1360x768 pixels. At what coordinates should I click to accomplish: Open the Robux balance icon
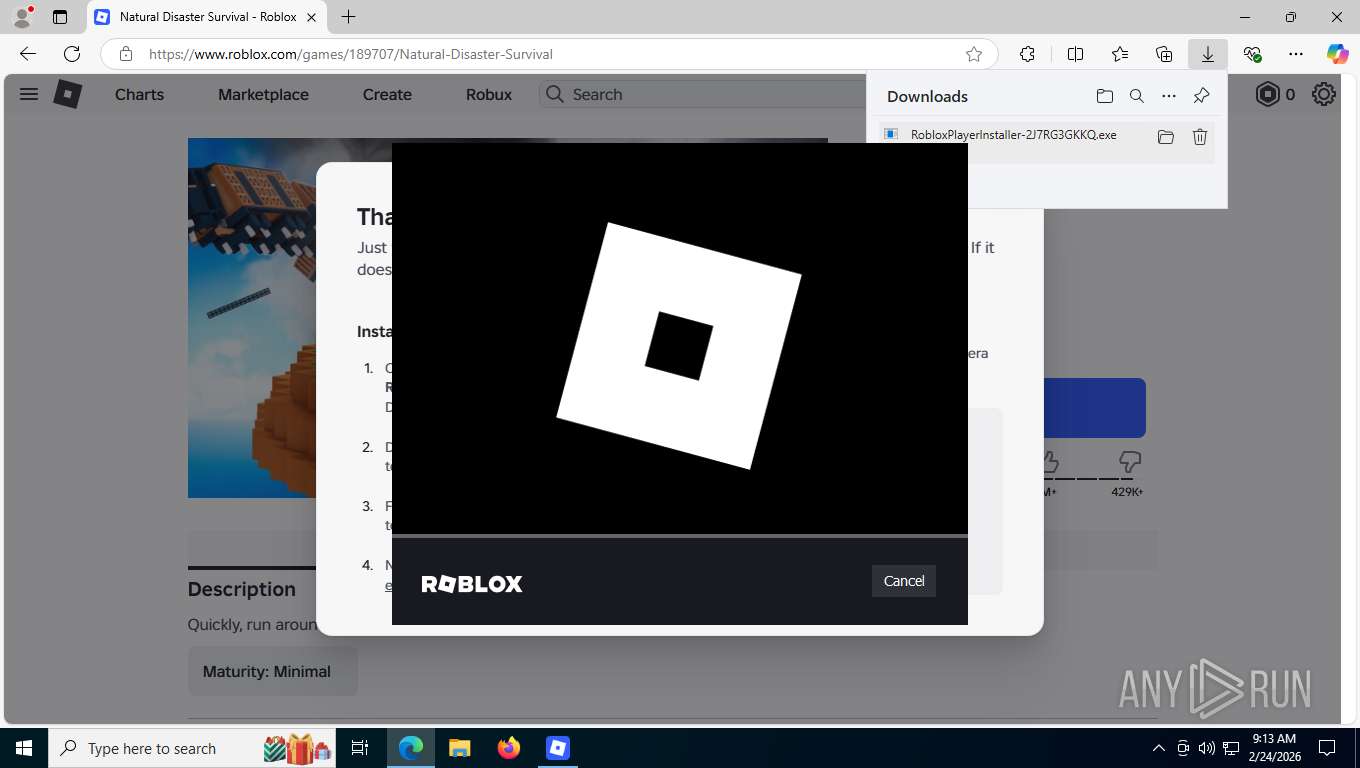(1268, 94)
